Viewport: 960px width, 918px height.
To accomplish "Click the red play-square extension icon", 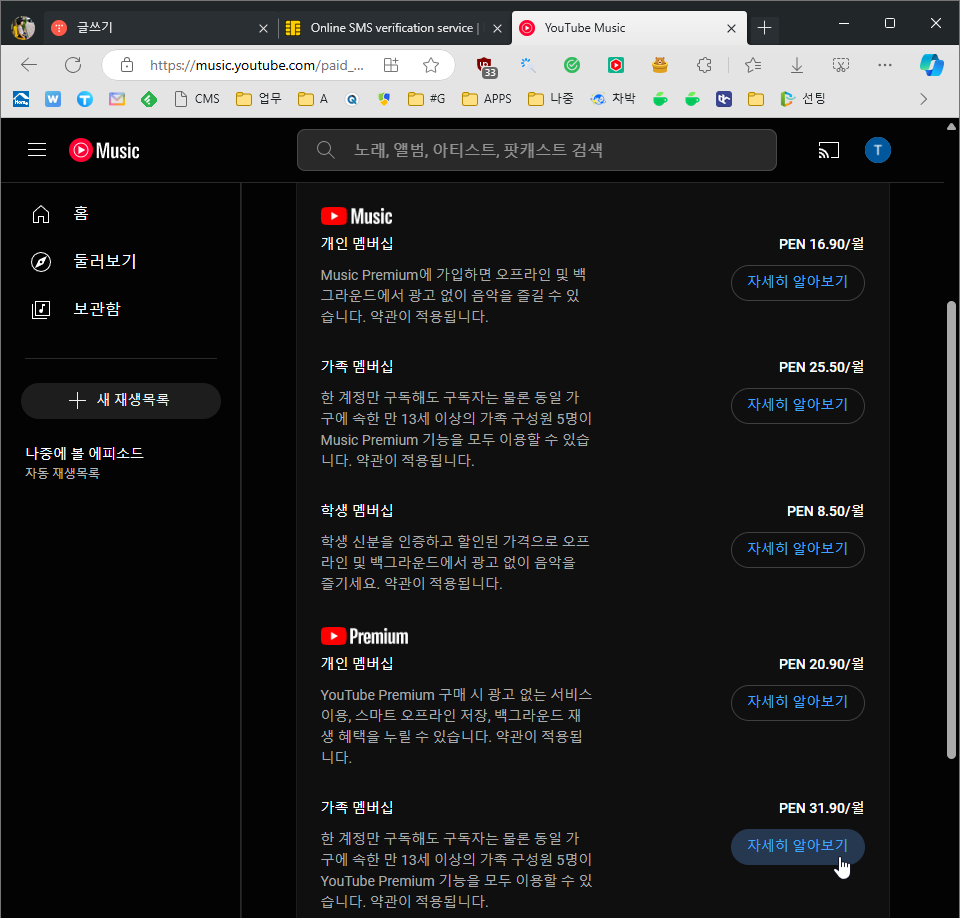I will click(x=616, y=65).
